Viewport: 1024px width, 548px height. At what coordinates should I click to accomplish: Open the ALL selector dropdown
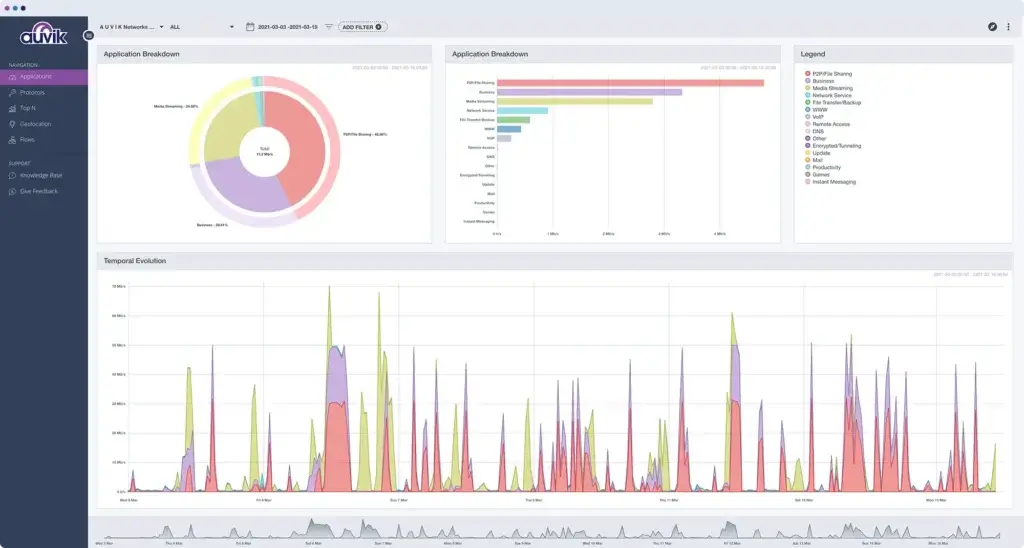click(x=202, y=27)
